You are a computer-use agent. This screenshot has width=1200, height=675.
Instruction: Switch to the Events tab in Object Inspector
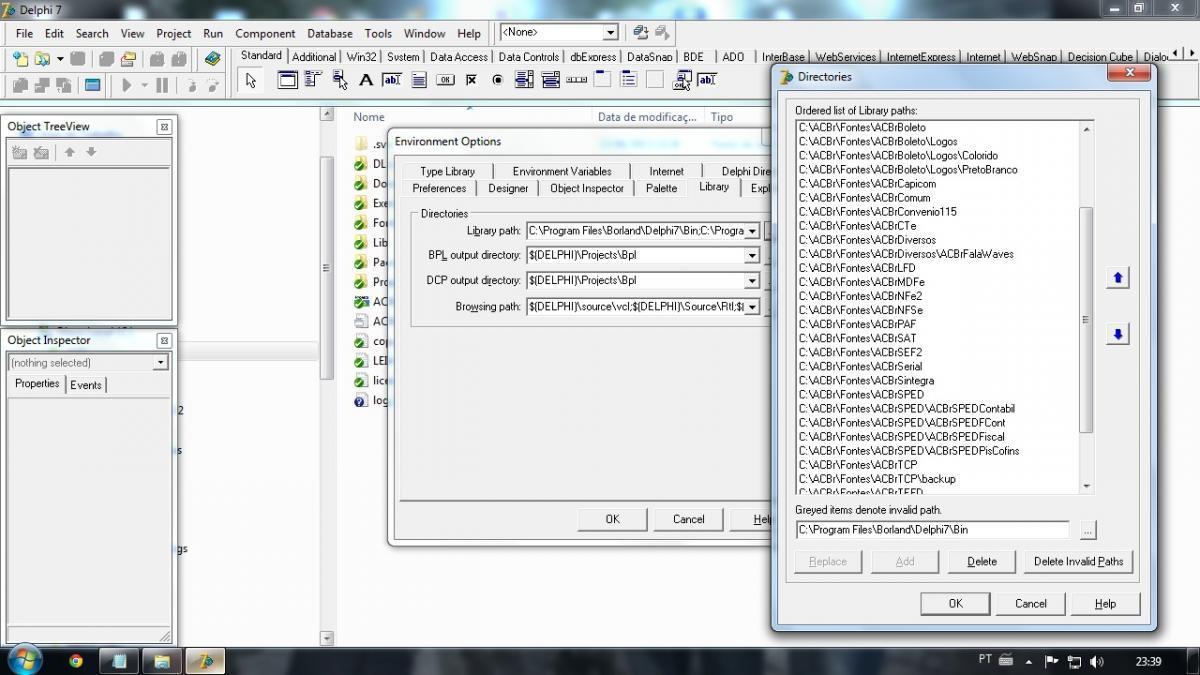click(x=86, y=385)
